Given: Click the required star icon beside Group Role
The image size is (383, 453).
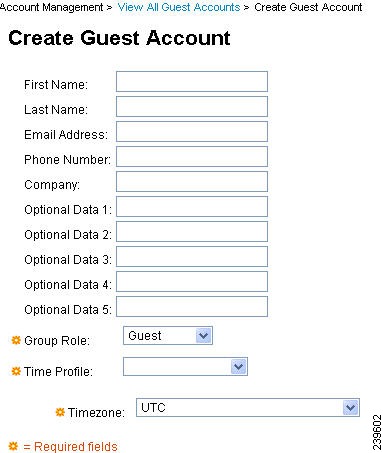Looking at the screenshot, I should tap(16, 340).
